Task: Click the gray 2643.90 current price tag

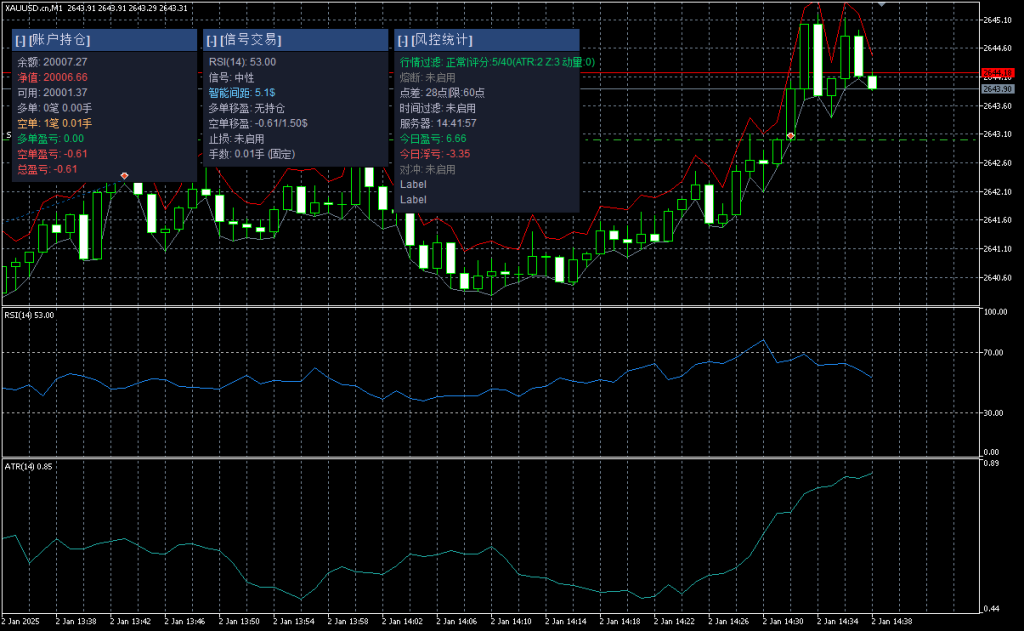Action: pos(997,89)
